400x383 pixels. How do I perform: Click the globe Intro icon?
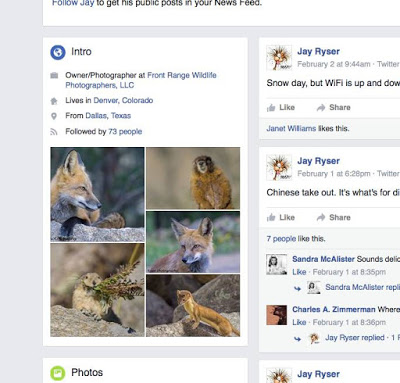[58, 52]
